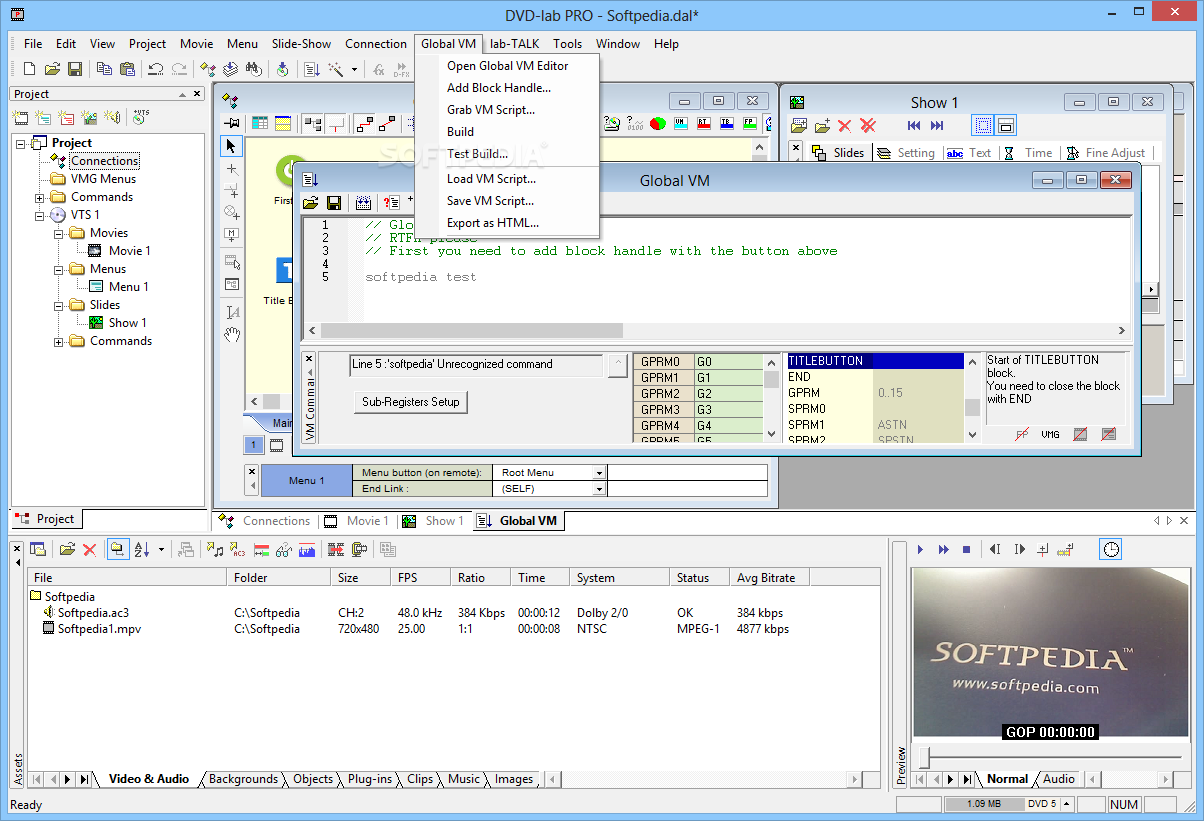Screen dimensions: 1204x821
Task: Undo the last action using the toolbar arrow
Action: [156, 69]
